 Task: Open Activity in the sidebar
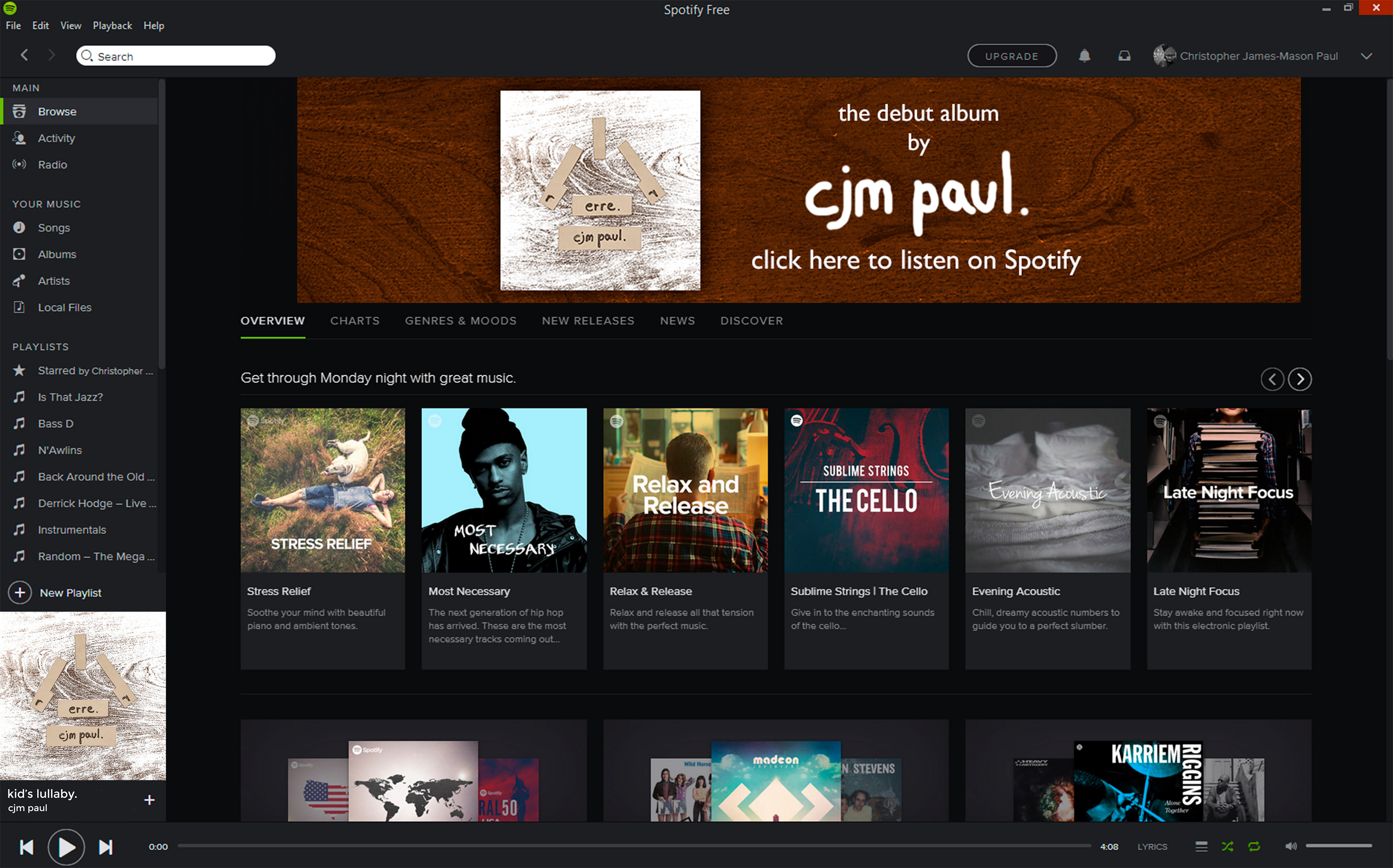pos(79,138)
